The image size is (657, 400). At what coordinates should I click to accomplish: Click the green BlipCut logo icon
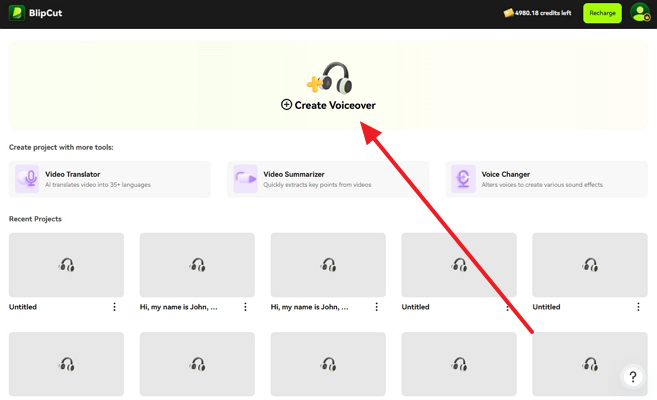click(x=17, y=13)
